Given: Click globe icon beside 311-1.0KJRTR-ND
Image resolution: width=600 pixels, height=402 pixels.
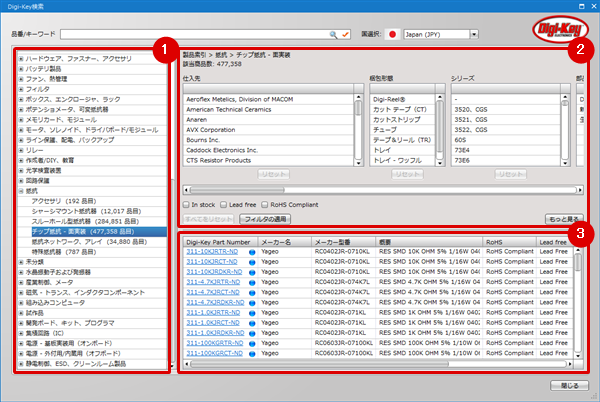Looking at the screenshot, I should coord(252,313).
